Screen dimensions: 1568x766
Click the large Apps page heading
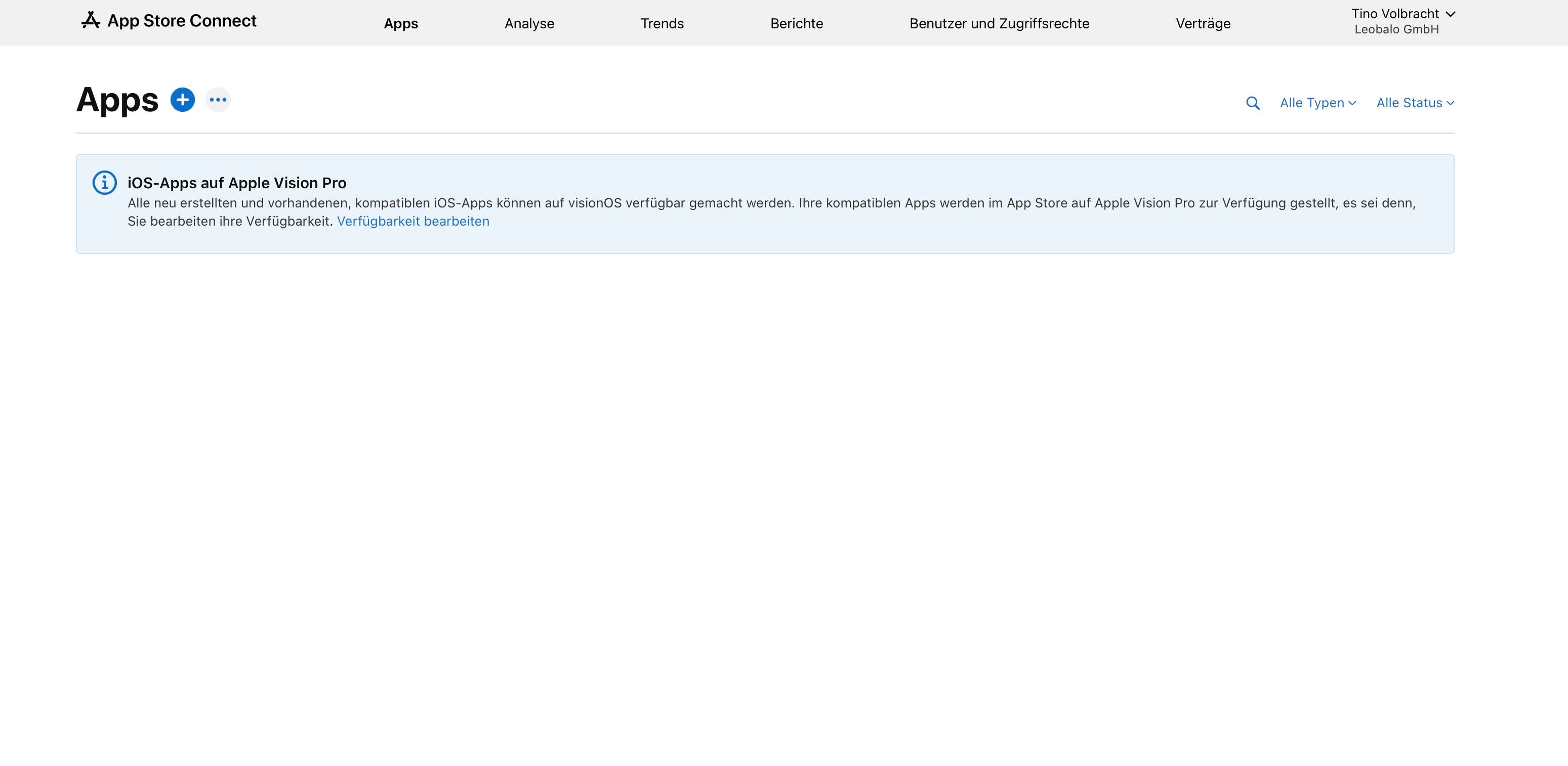[x=117, y=100]
